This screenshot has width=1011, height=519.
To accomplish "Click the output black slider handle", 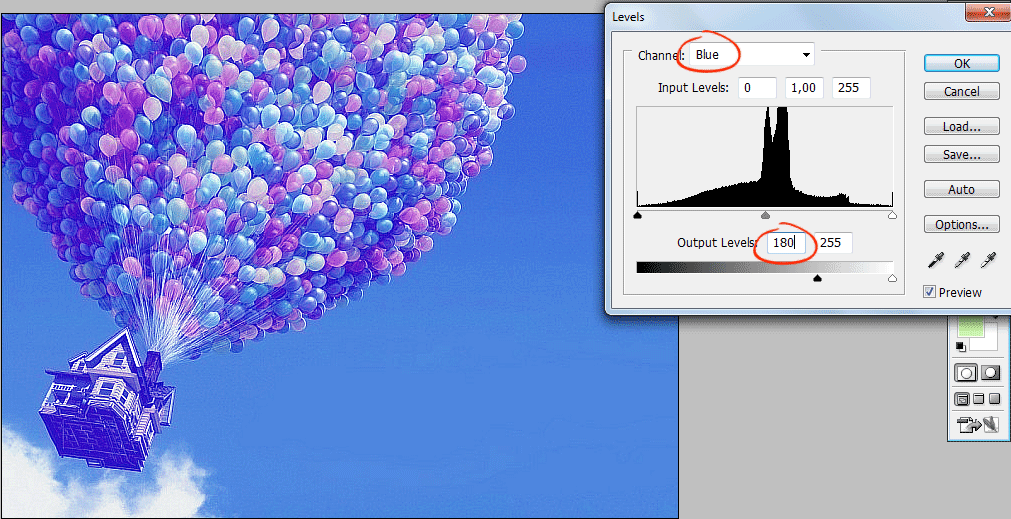I will 818,279.
